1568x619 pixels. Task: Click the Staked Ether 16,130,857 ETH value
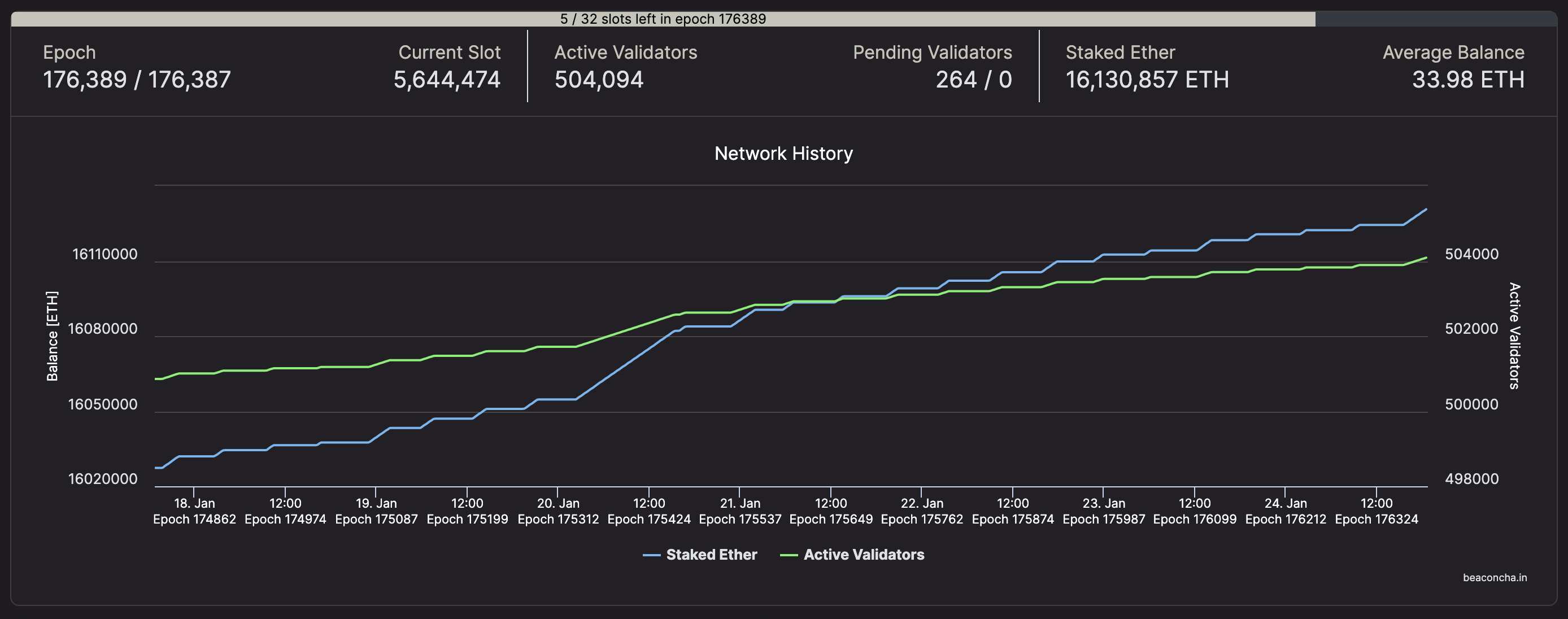click(1147, 80)
